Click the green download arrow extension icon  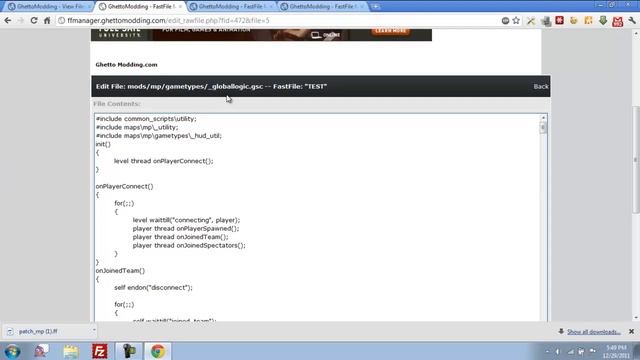click(603, 20)
